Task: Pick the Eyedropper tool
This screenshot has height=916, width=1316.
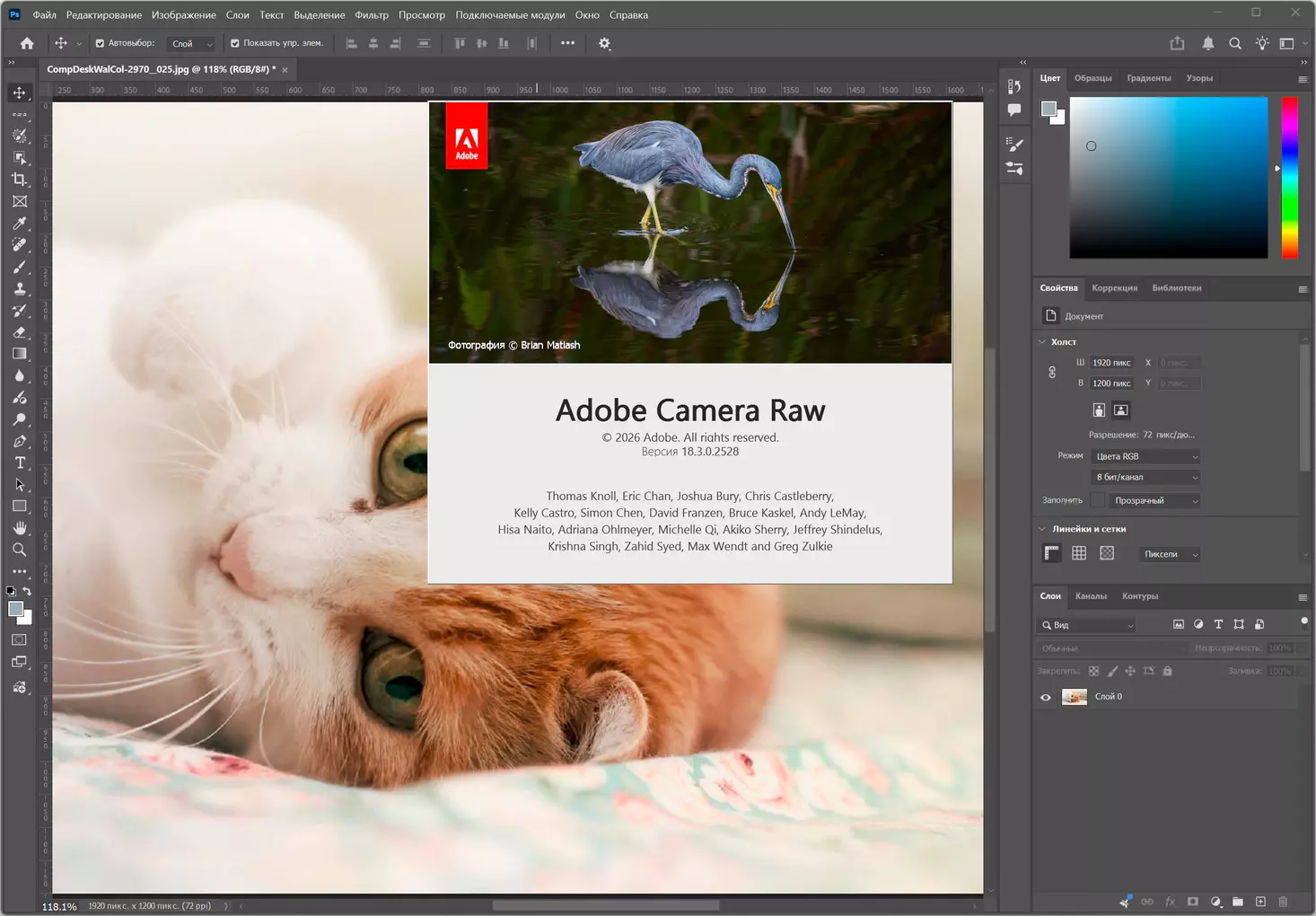Action: (x=20, y=224)
